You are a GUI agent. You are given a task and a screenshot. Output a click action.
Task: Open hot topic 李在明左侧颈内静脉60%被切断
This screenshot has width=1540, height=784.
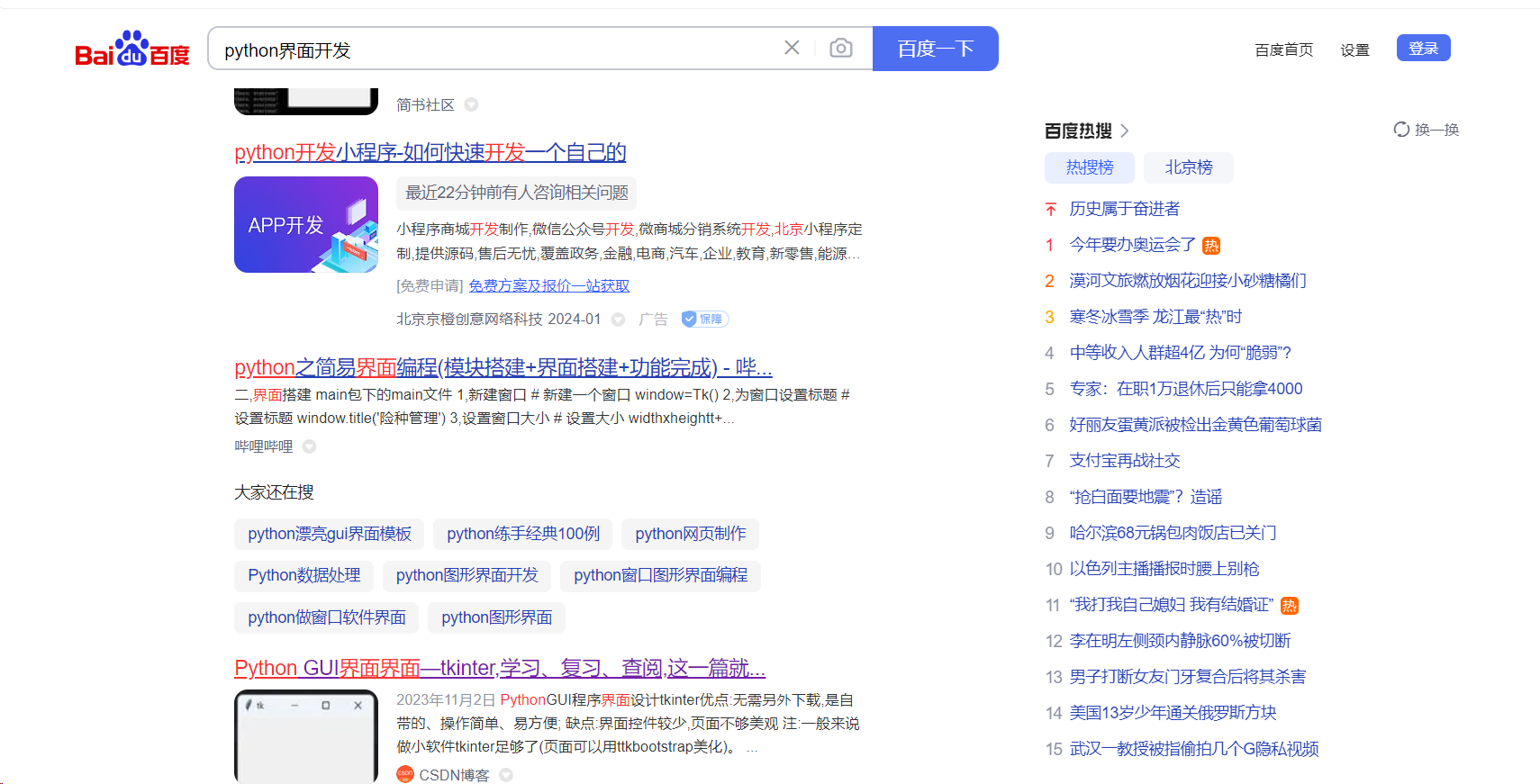click(1181, 641)
